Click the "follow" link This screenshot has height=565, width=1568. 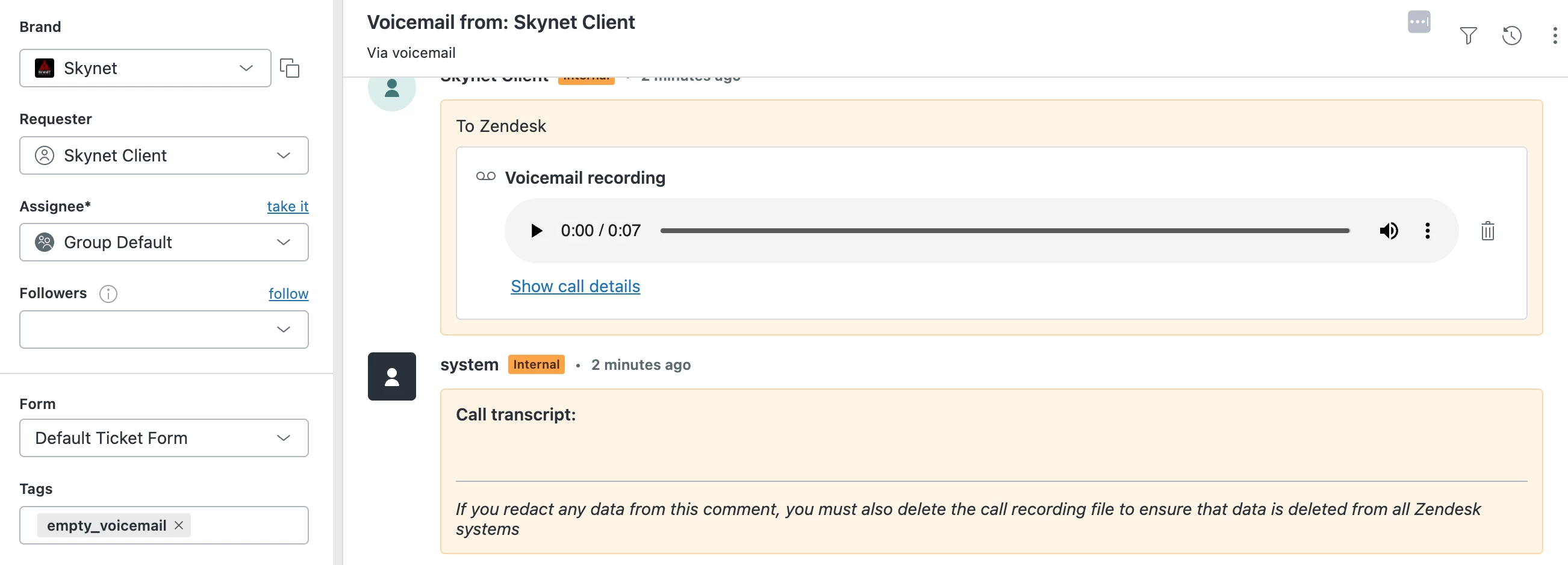coord(288,294)
